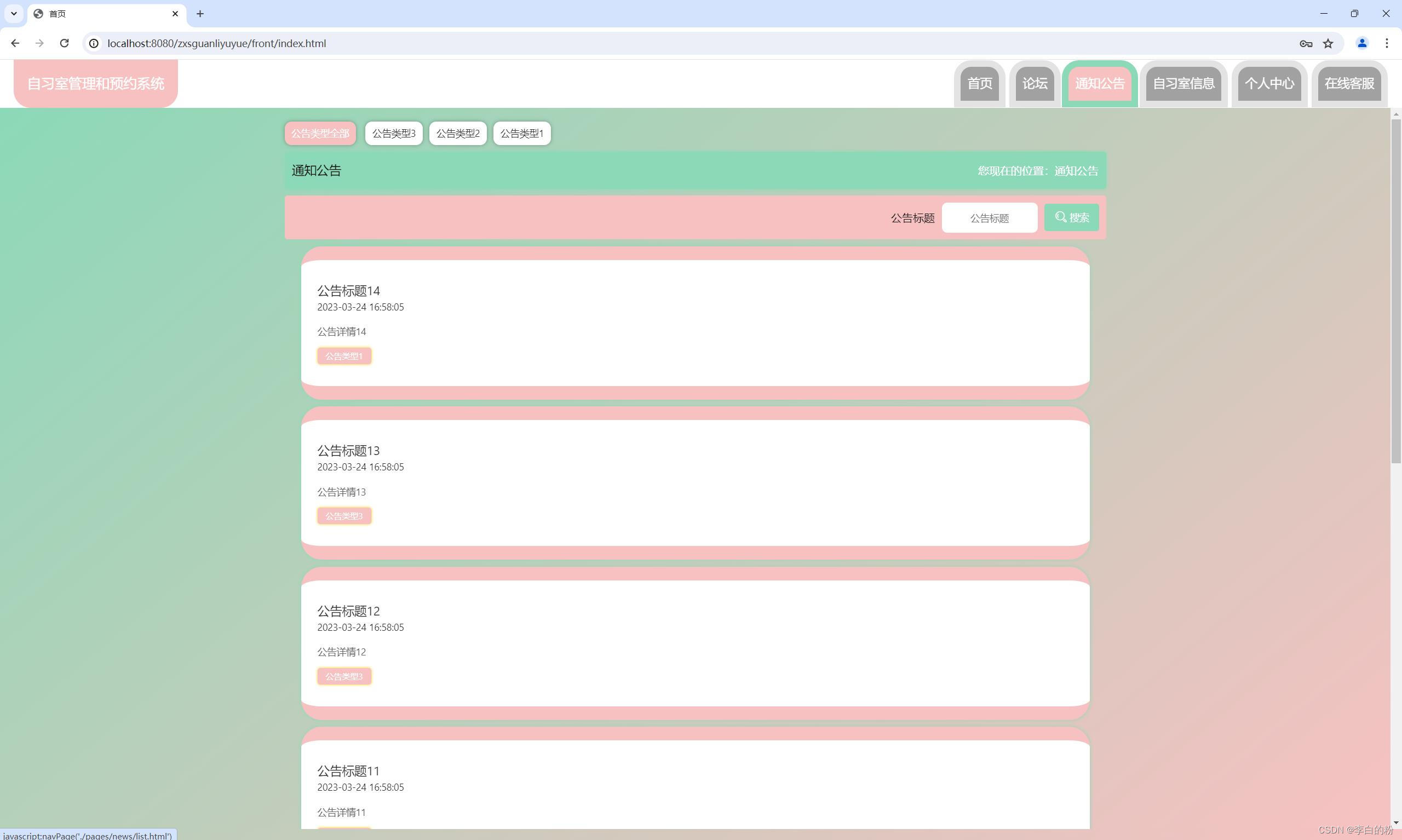Open the 自习室信息 navigation tab
This screenshot has height=840, width=1402.
pyautogui.click(x=1183, y=84)
